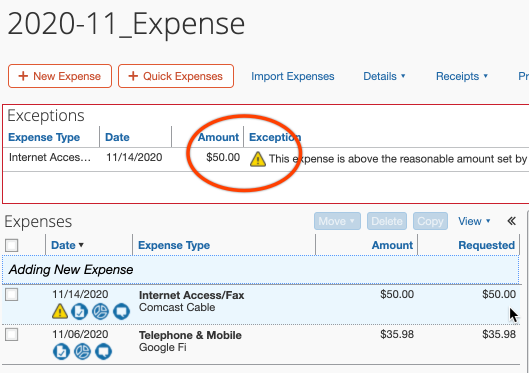Collapse the Expenses panel with double chevron
Viewport: 529px width, 373px height.
coord(511,221)
